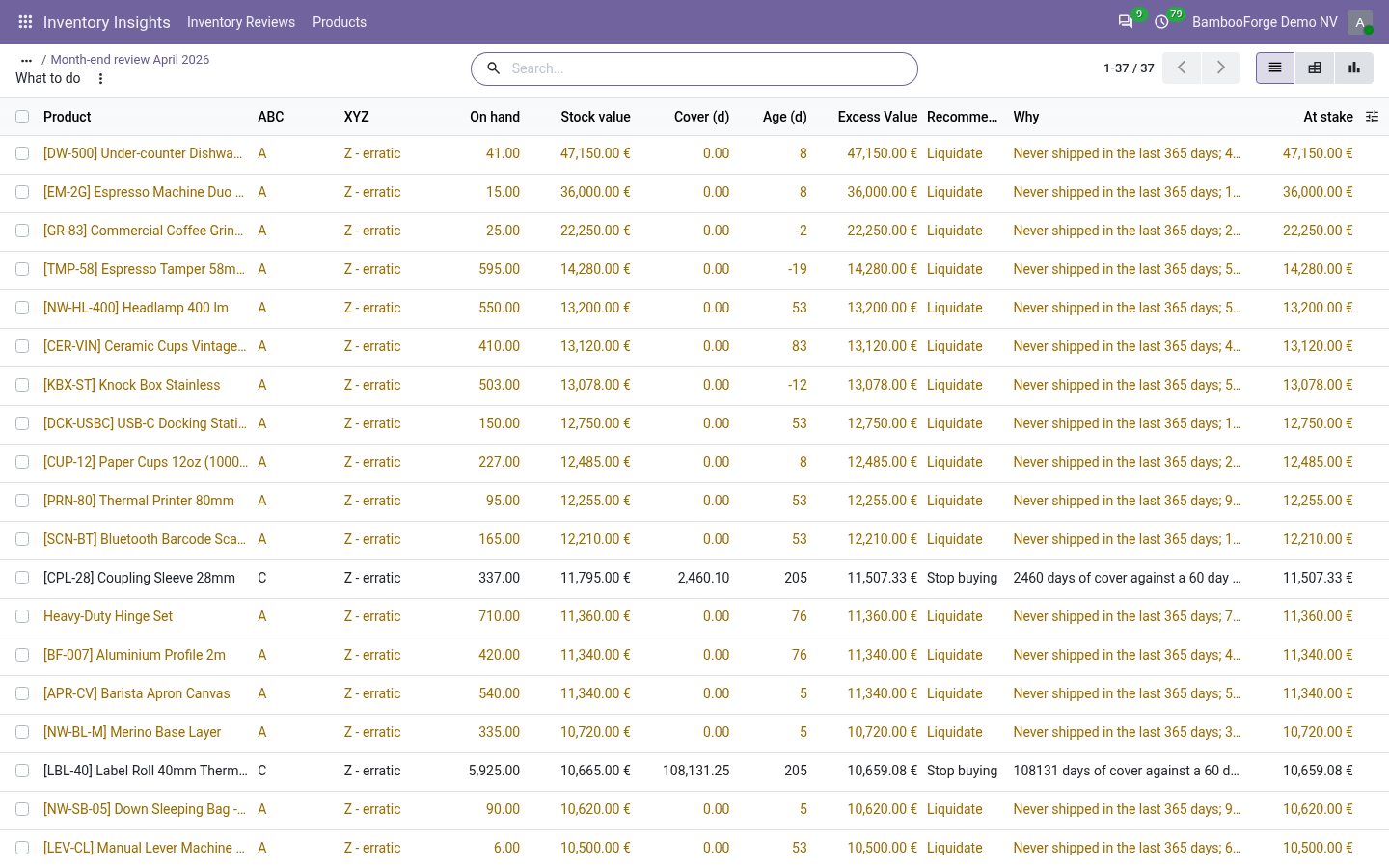1389x868 pixels.
Task: Click the Stop buying cell for CPL-28
Action: (x=962, y=578)
